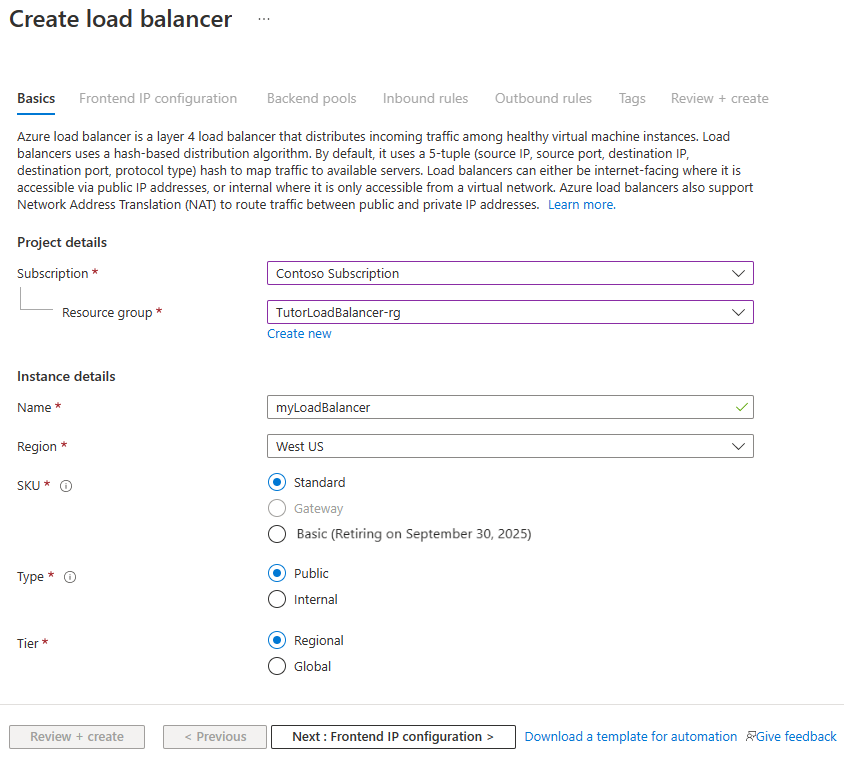Open the Region selector showing West US

click(x=510, y=446)
